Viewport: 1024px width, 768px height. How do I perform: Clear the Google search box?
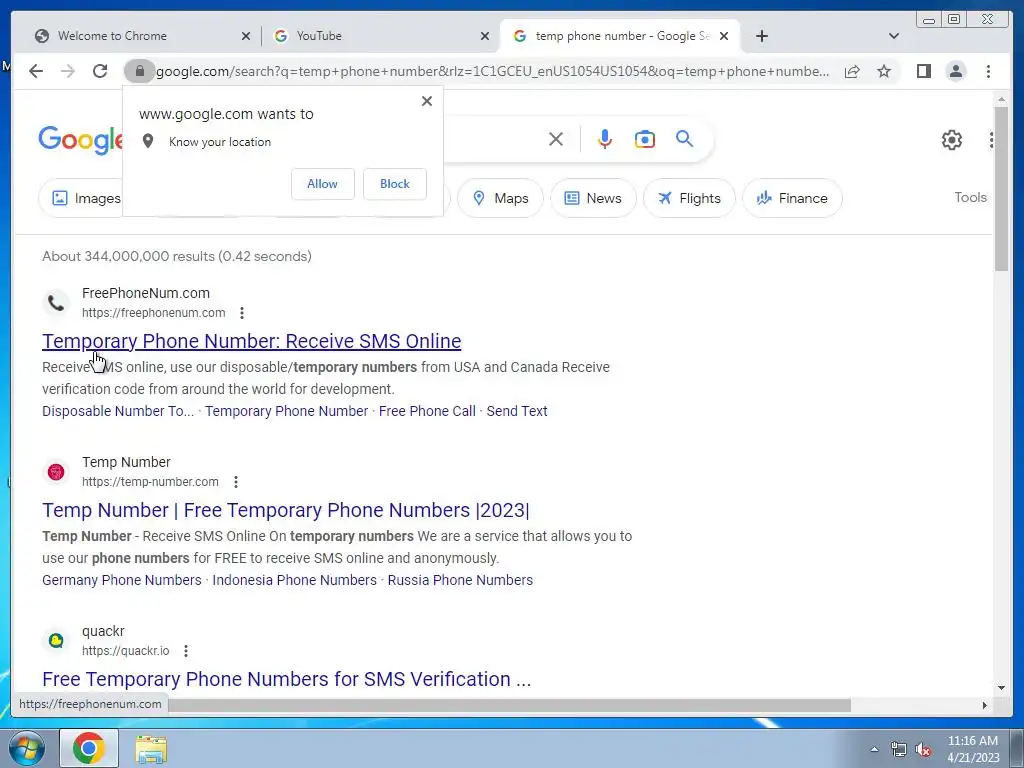(x=556, y=139)
